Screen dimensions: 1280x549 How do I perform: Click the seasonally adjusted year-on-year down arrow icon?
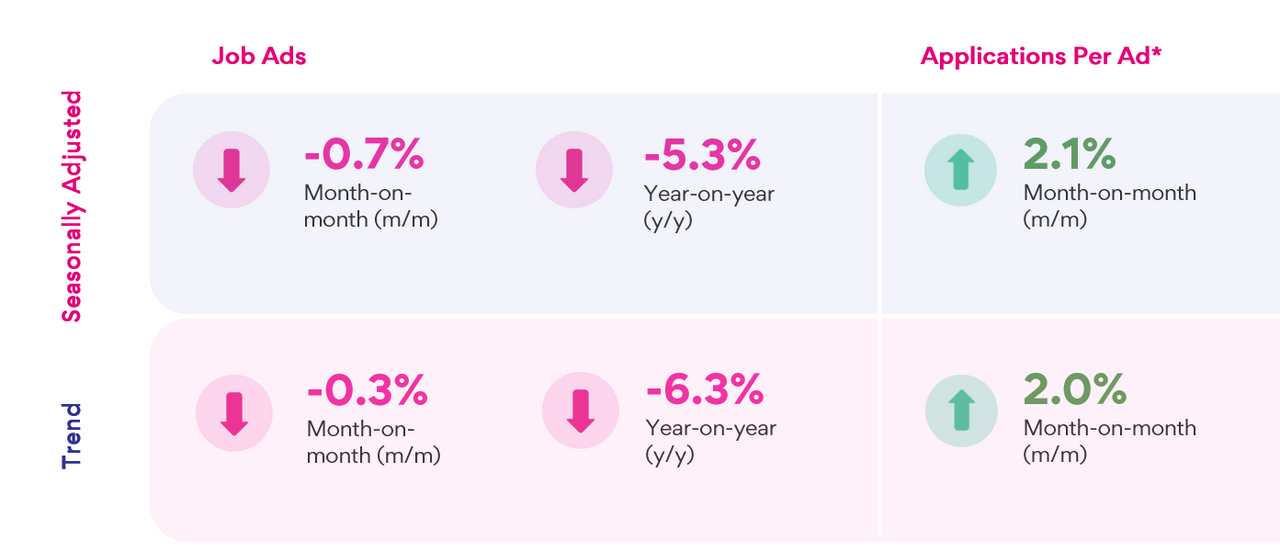(573, 170)
